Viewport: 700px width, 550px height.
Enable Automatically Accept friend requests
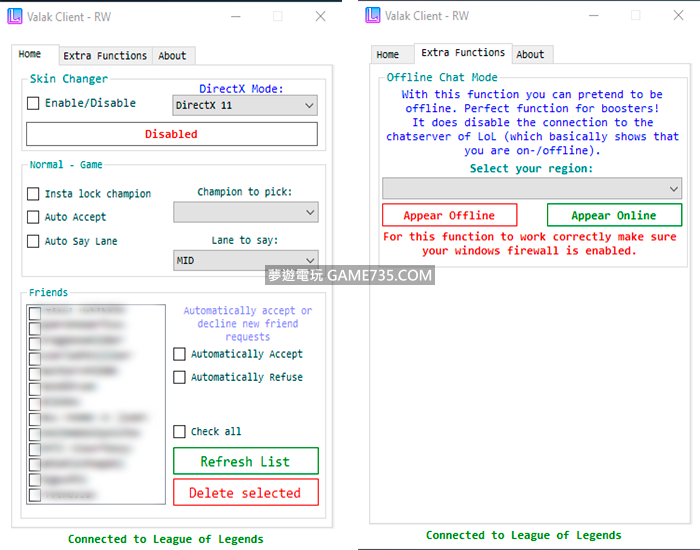[179, 354]
